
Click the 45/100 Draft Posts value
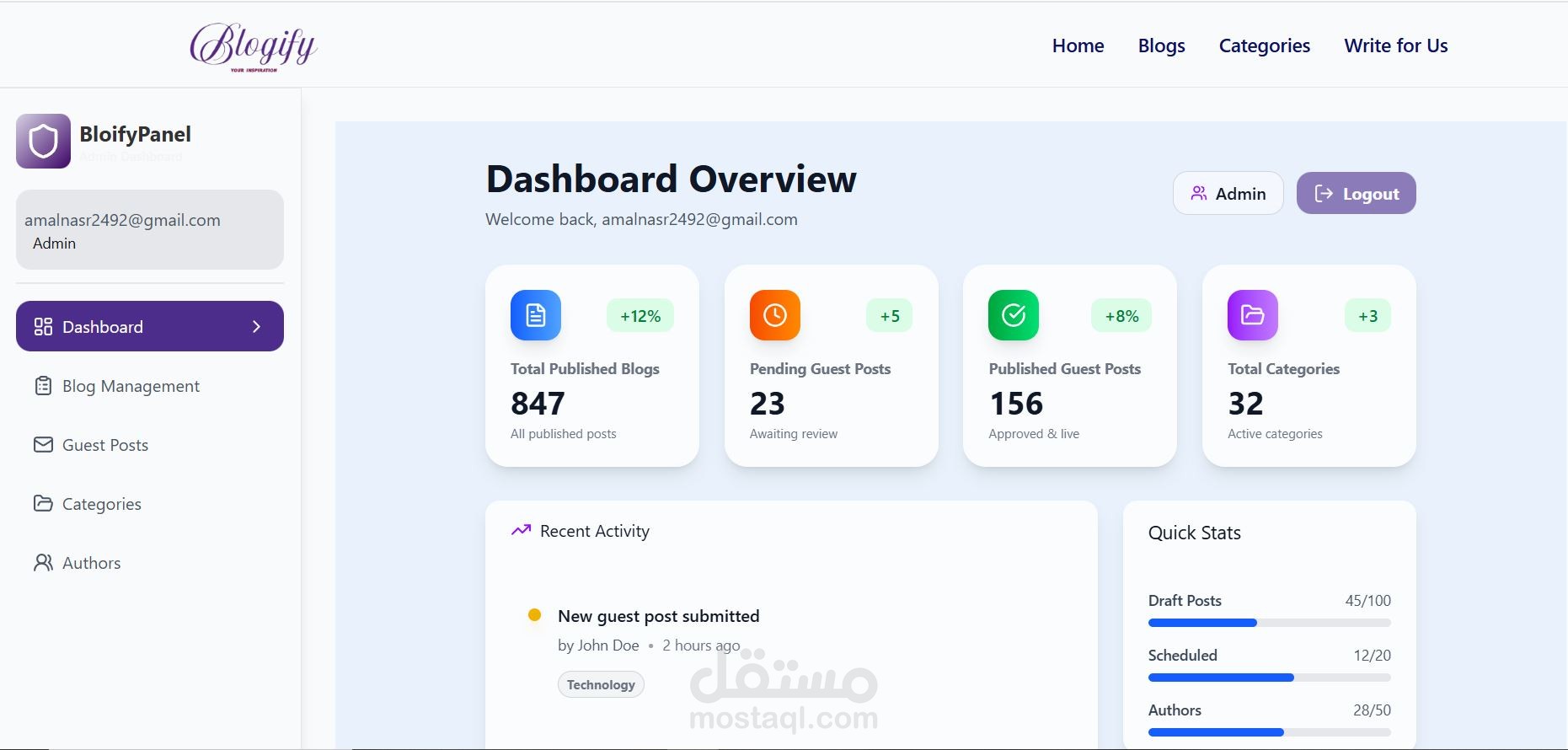click(1368, 601)
